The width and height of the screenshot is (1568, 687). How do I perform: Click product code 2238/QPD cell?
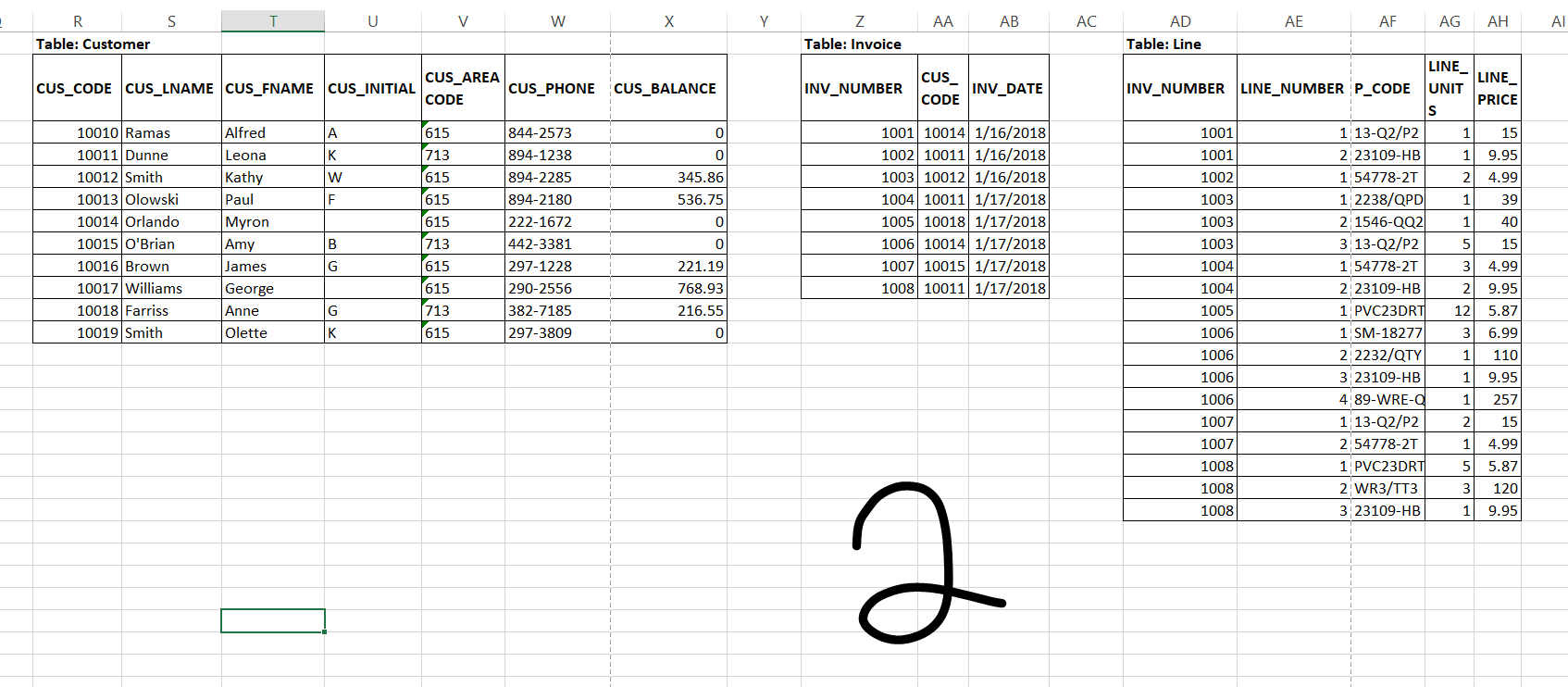(x=1388, y=199)
